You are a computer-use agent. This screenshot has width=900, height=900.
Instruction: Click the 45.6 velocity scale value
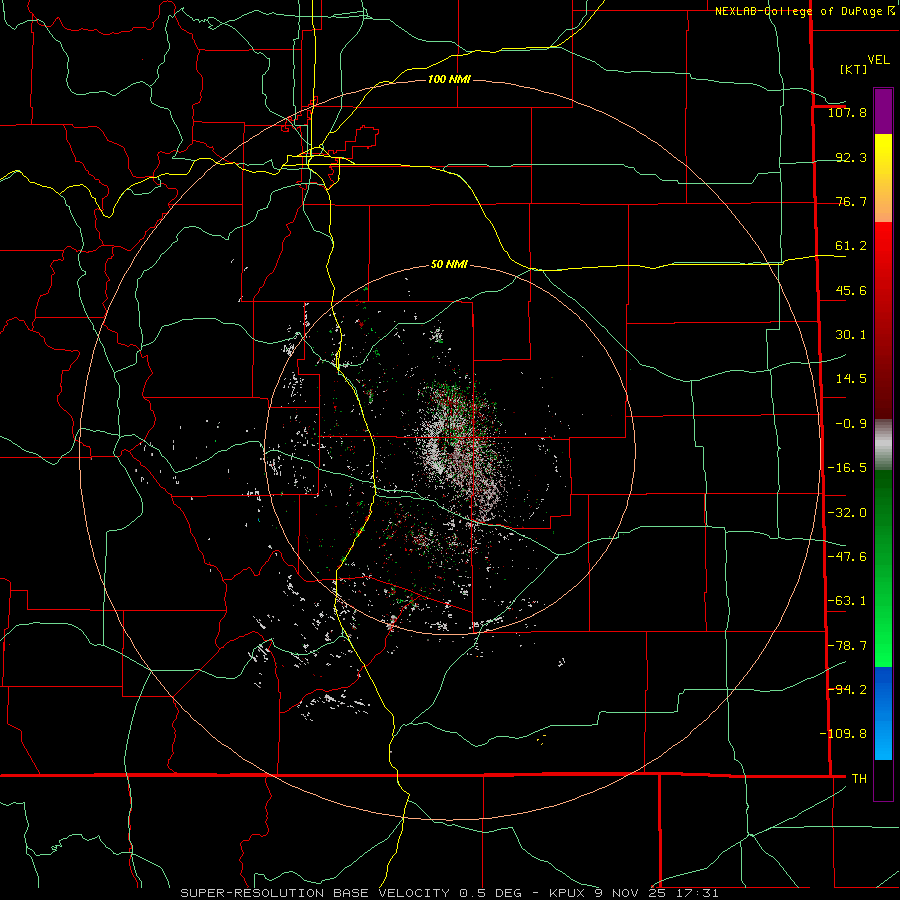(851, 290)
